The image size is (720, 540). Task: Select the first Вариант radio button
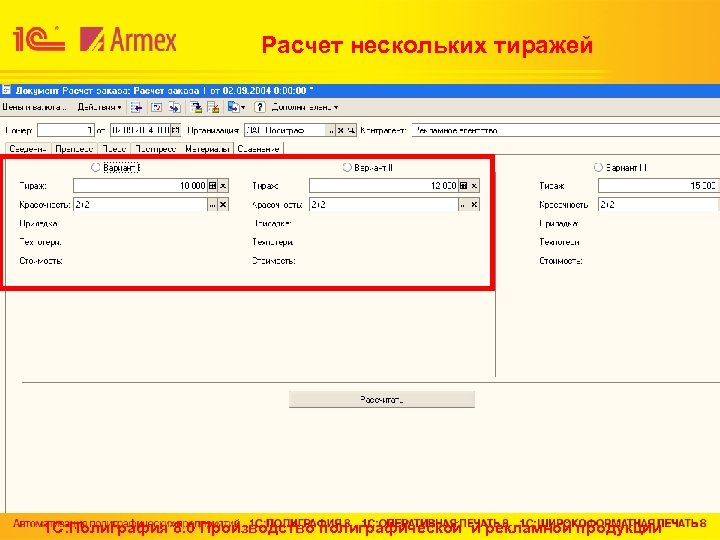click(95, 167)
